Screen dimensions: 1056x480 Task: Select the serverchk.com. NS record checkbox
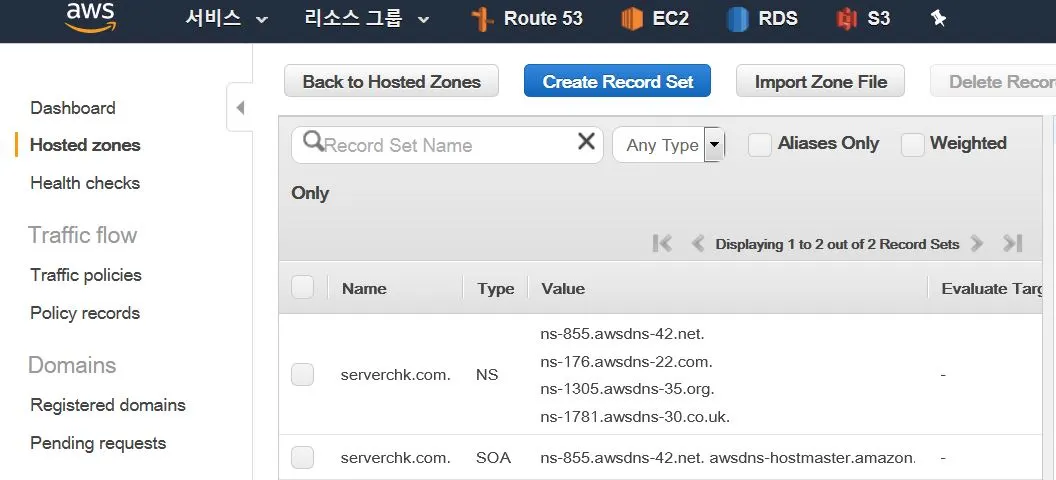click(302, 374)
